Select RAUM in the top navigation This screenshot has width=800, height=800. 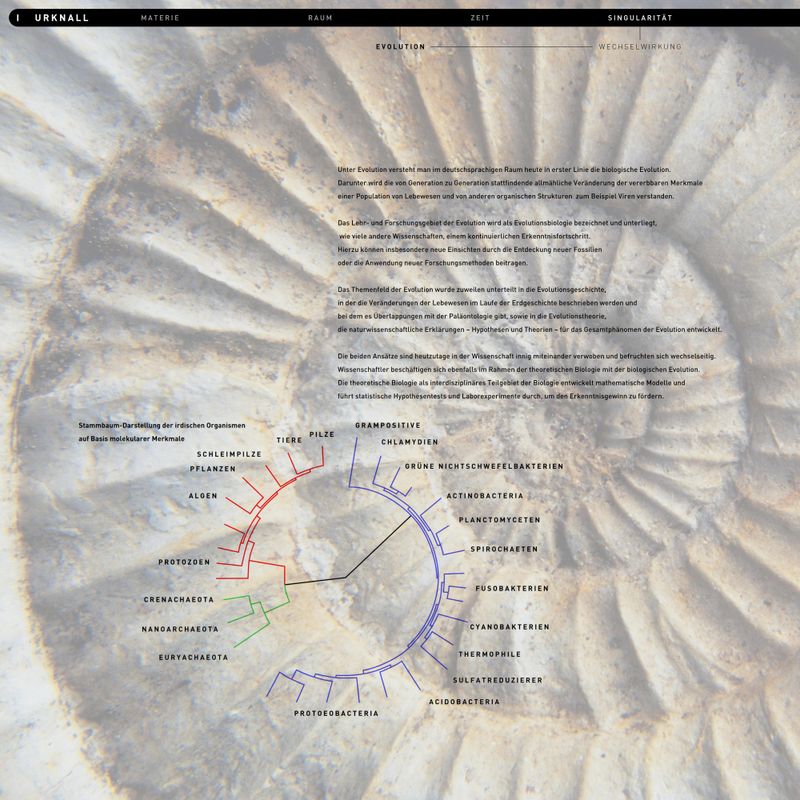point(320,18)
